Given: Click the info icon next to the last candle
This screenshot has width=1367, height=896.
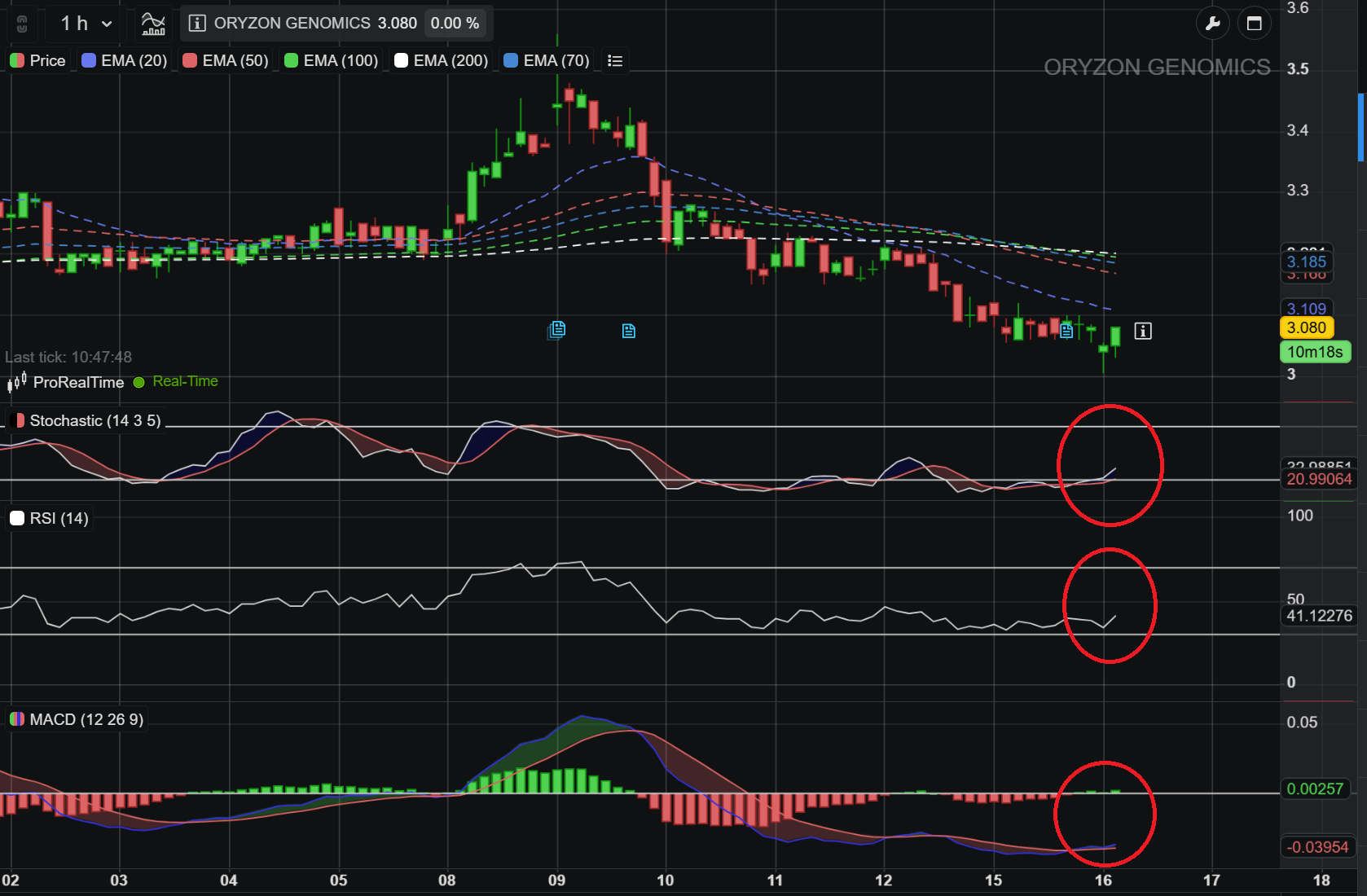Looking at the screenshot, I should tap(1143, 332).
